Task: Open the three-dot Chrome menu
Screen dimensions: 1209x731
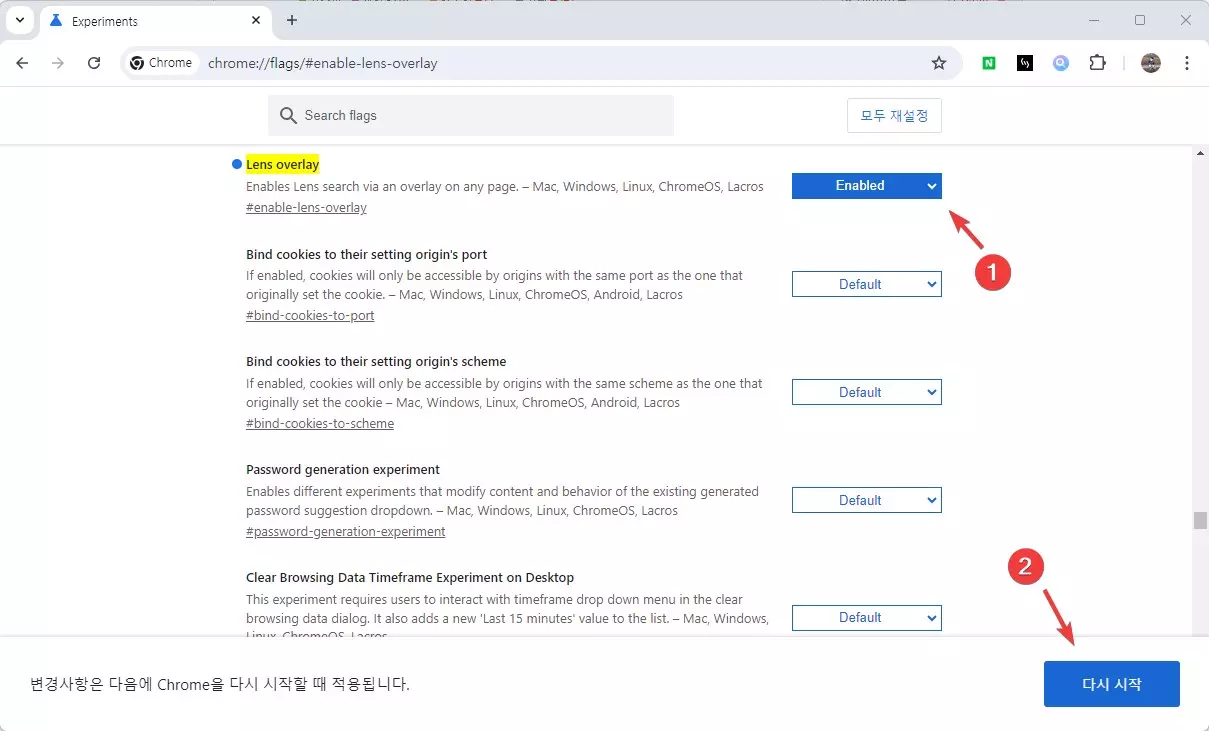Action: point(1187,62)
